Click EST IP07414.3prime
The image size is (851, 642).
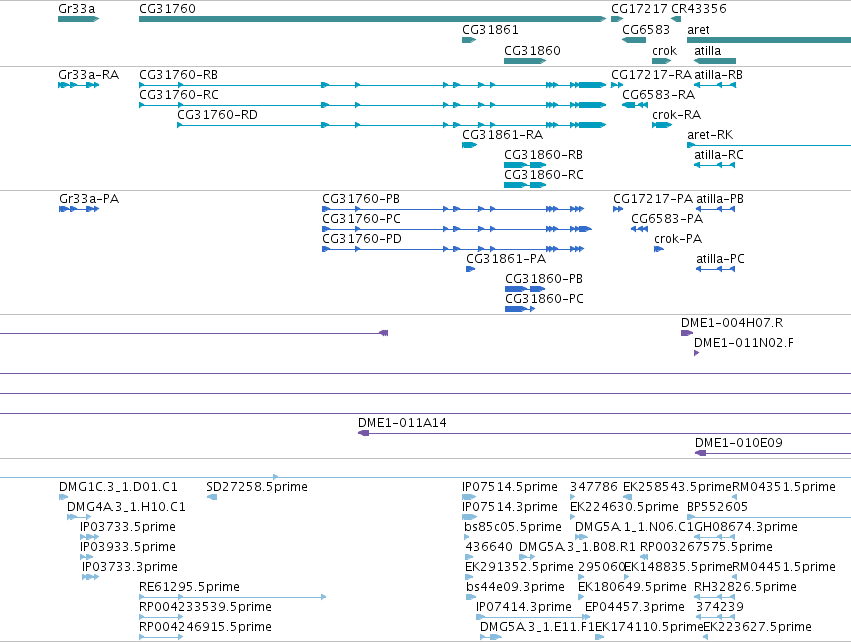(x=524, y=607)
